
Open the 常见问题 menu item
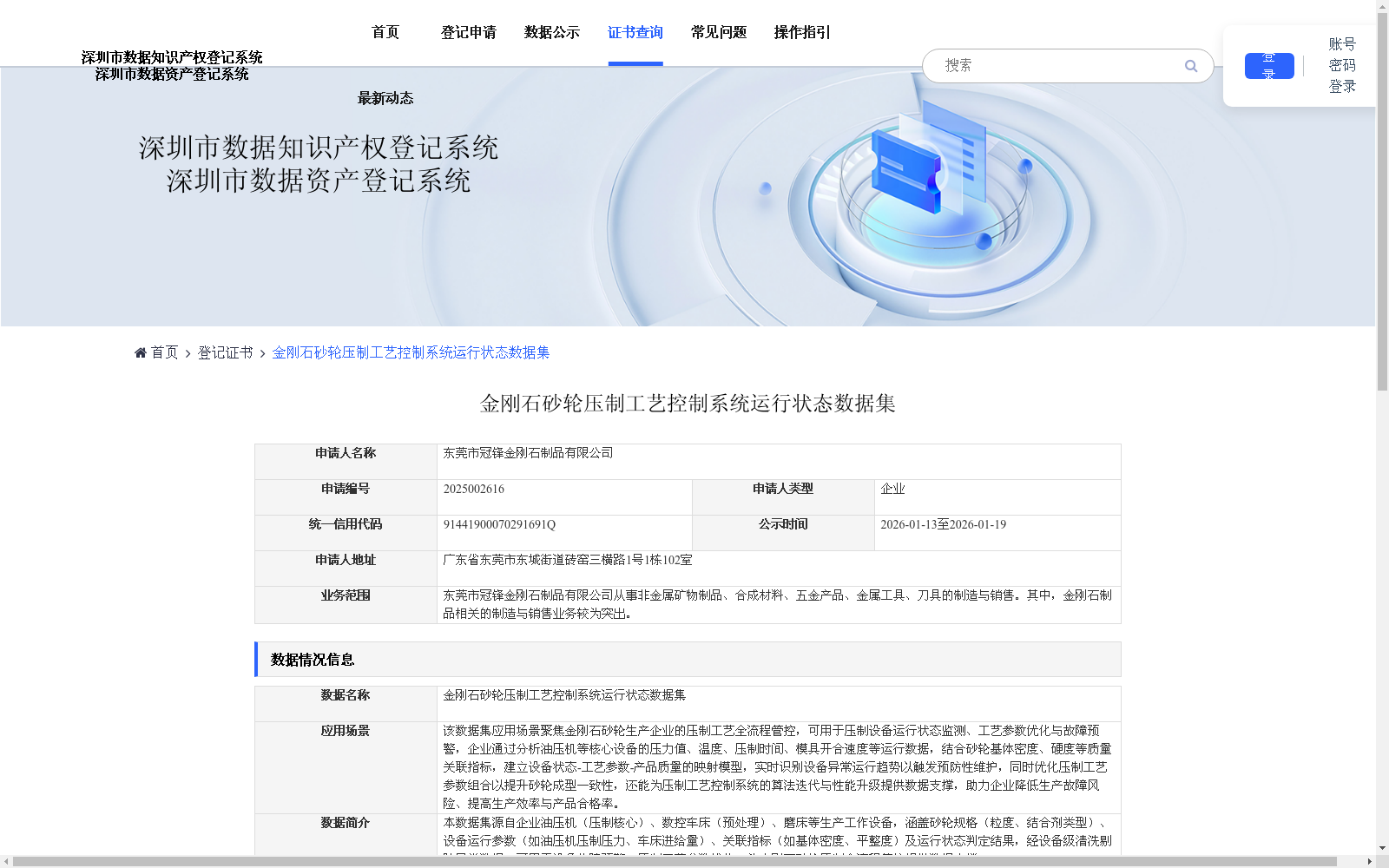pos(719,32)
